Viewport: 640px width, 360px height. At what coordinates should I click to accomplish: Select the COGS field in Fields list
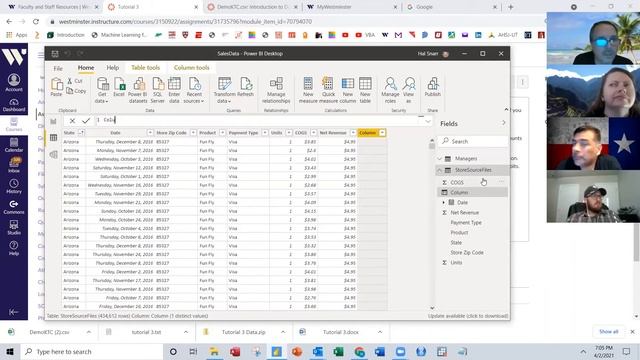pyautogui.click(x=457, y=182)
